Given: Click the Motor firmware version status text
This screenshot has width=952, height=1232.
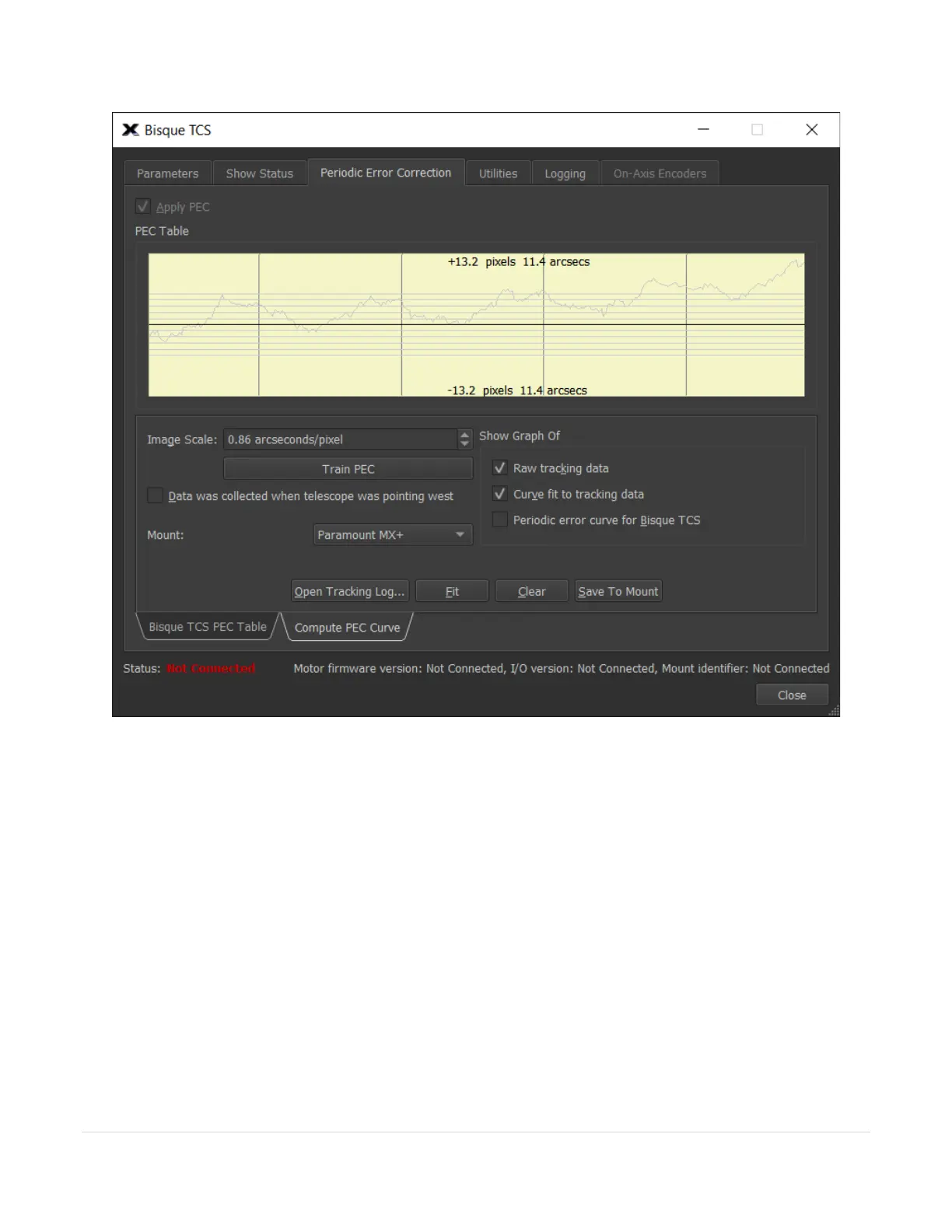Looking at the screenshot, I should [562, 668].
